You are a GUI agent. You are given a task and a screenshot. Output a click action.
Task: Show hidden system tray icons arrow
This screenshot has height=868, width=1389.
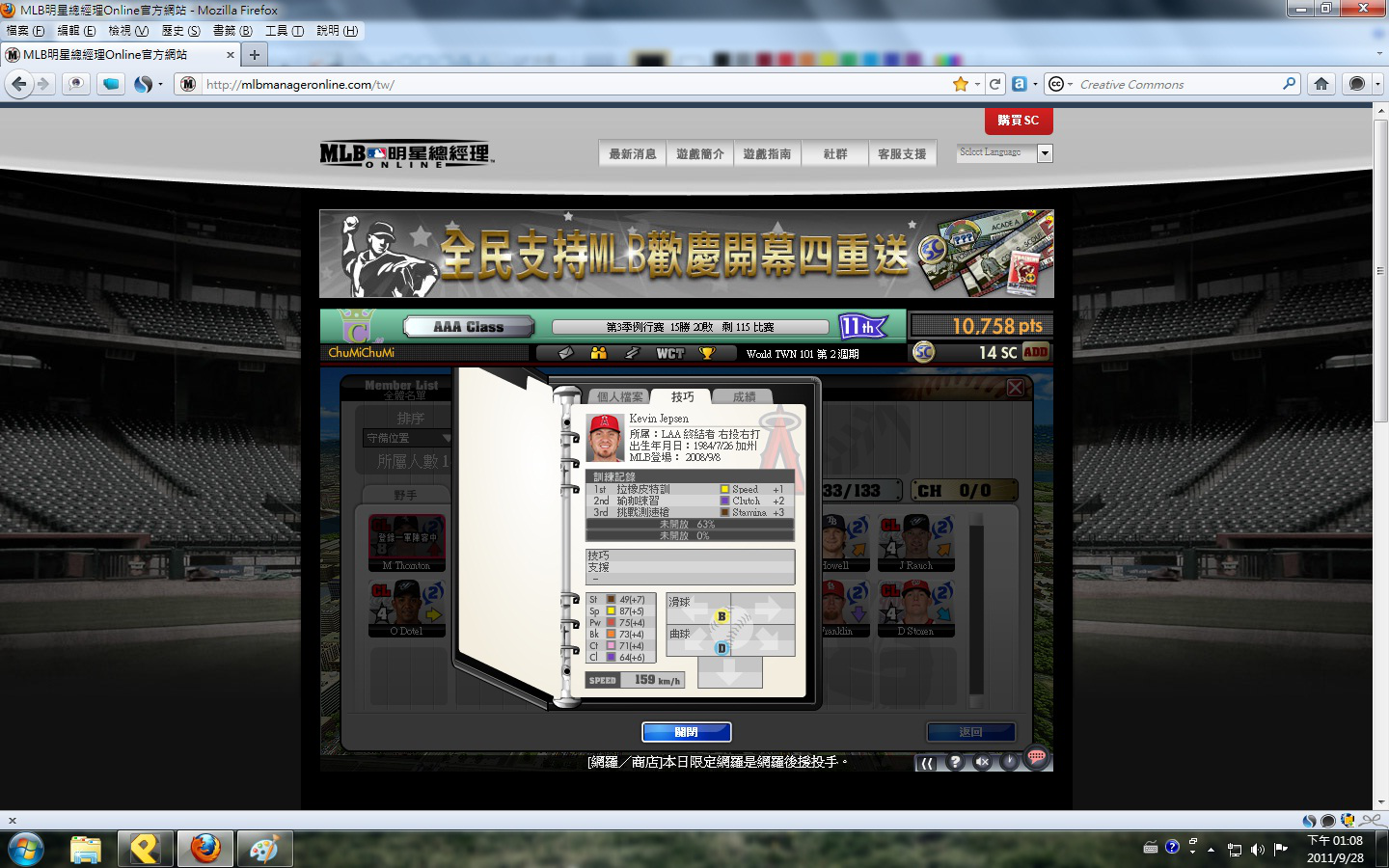click(1211, 850)
